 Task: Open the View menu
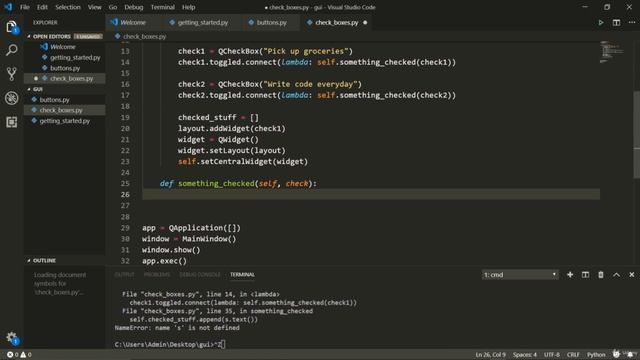click(95, 7)
